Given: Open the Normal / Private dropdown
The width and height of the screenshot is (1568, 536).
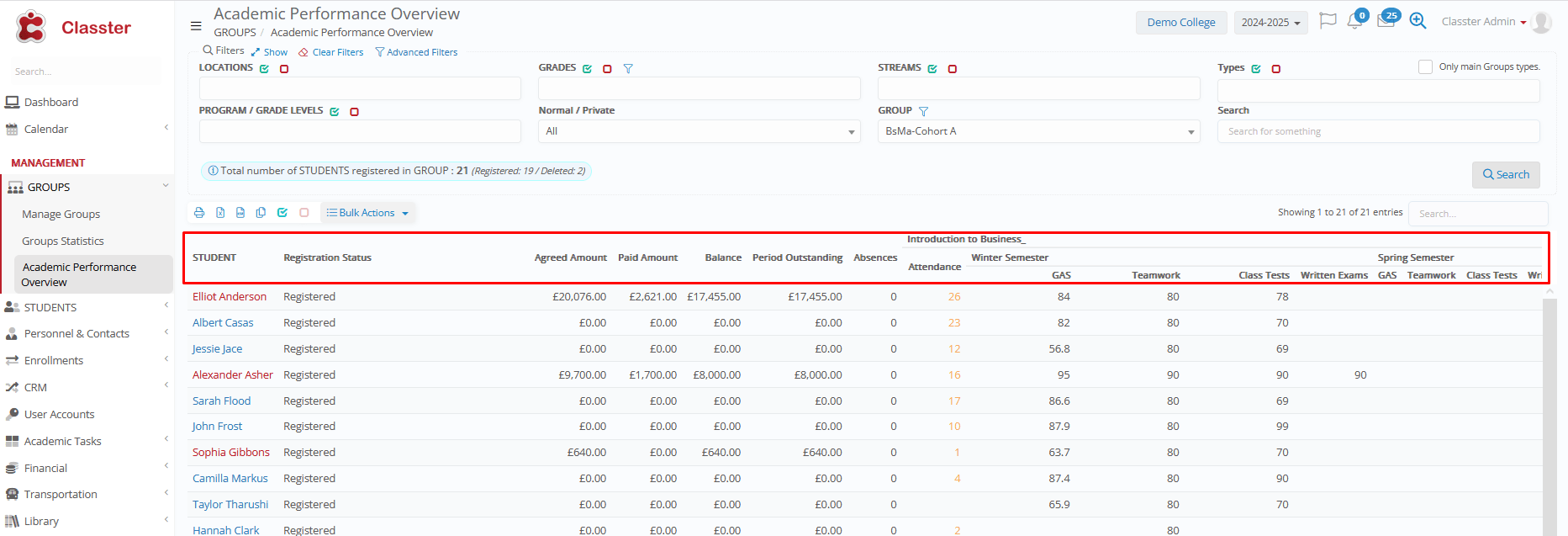Looking at the screenshot, I should coord(699,131).
